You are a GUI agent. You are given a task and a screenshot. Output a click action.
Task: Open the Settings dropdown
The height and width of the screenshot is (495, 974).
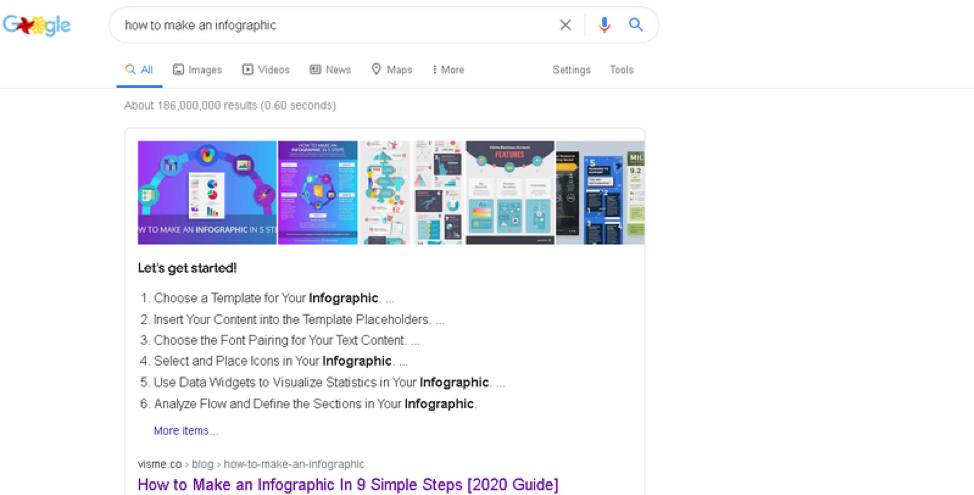pyautogui.click(x=571, y=70)
